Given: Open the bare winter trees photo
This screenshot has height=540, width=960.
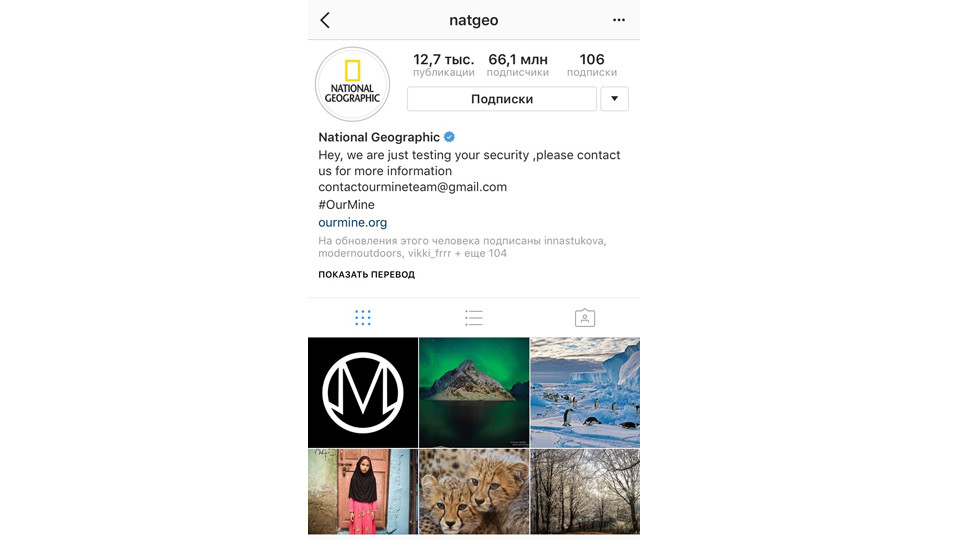Looking at the screenshot, I should [x=585, y=492].
